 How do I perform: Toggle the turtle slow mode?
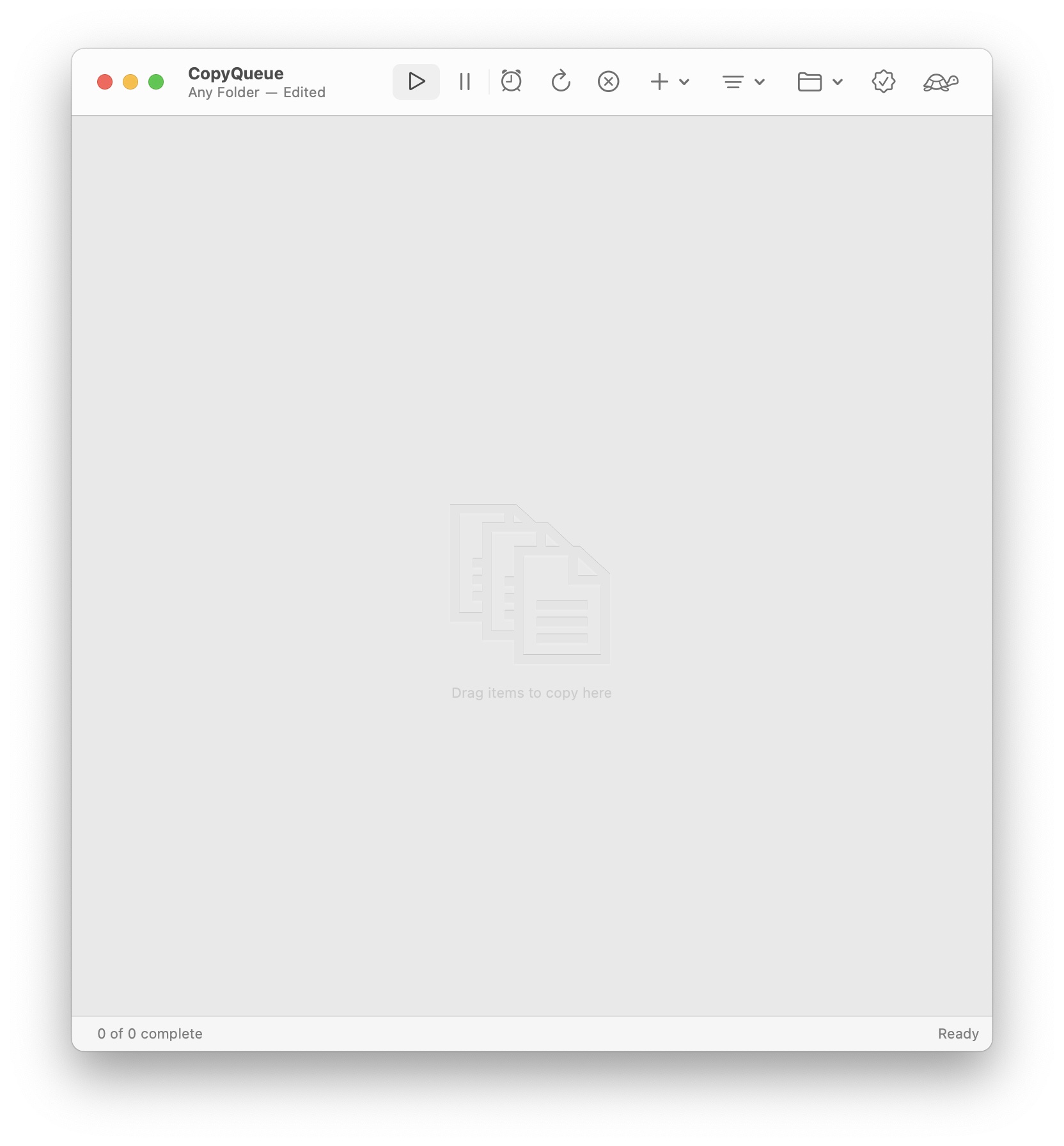click(941, 82)
